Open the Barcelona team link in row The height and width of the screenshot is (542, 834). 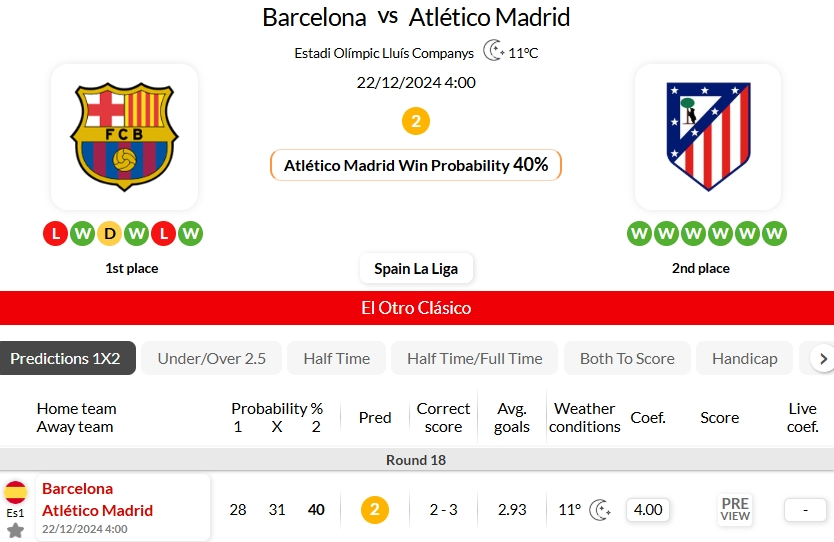(x=78, y=489)
